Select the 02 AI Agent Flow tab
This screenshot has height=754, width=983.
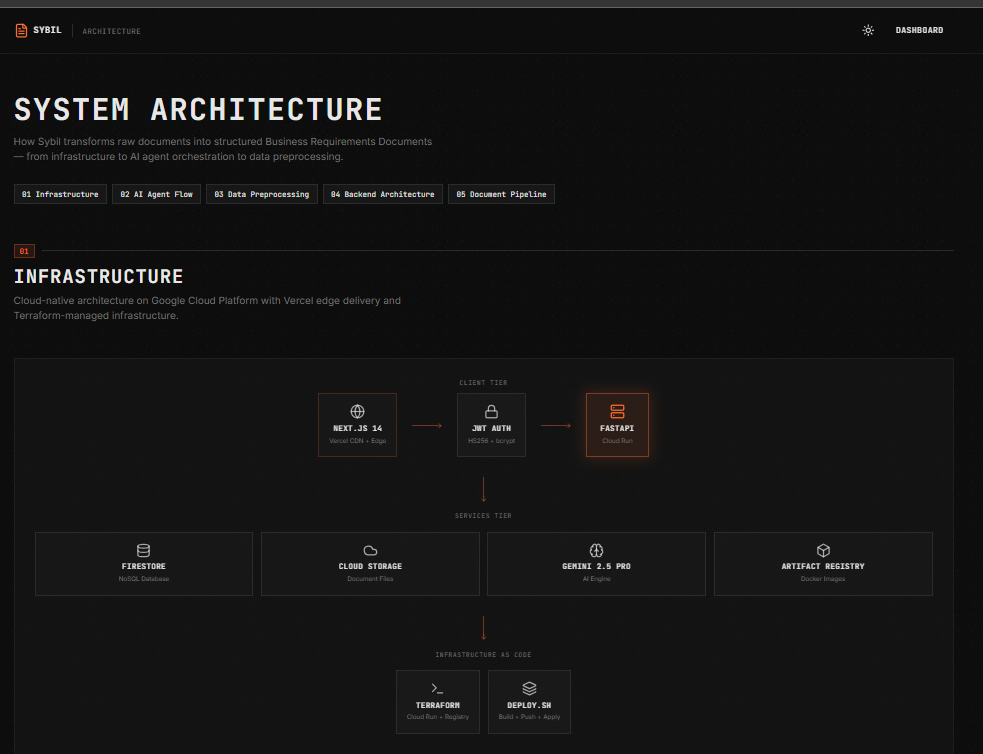tap(157, 194)
